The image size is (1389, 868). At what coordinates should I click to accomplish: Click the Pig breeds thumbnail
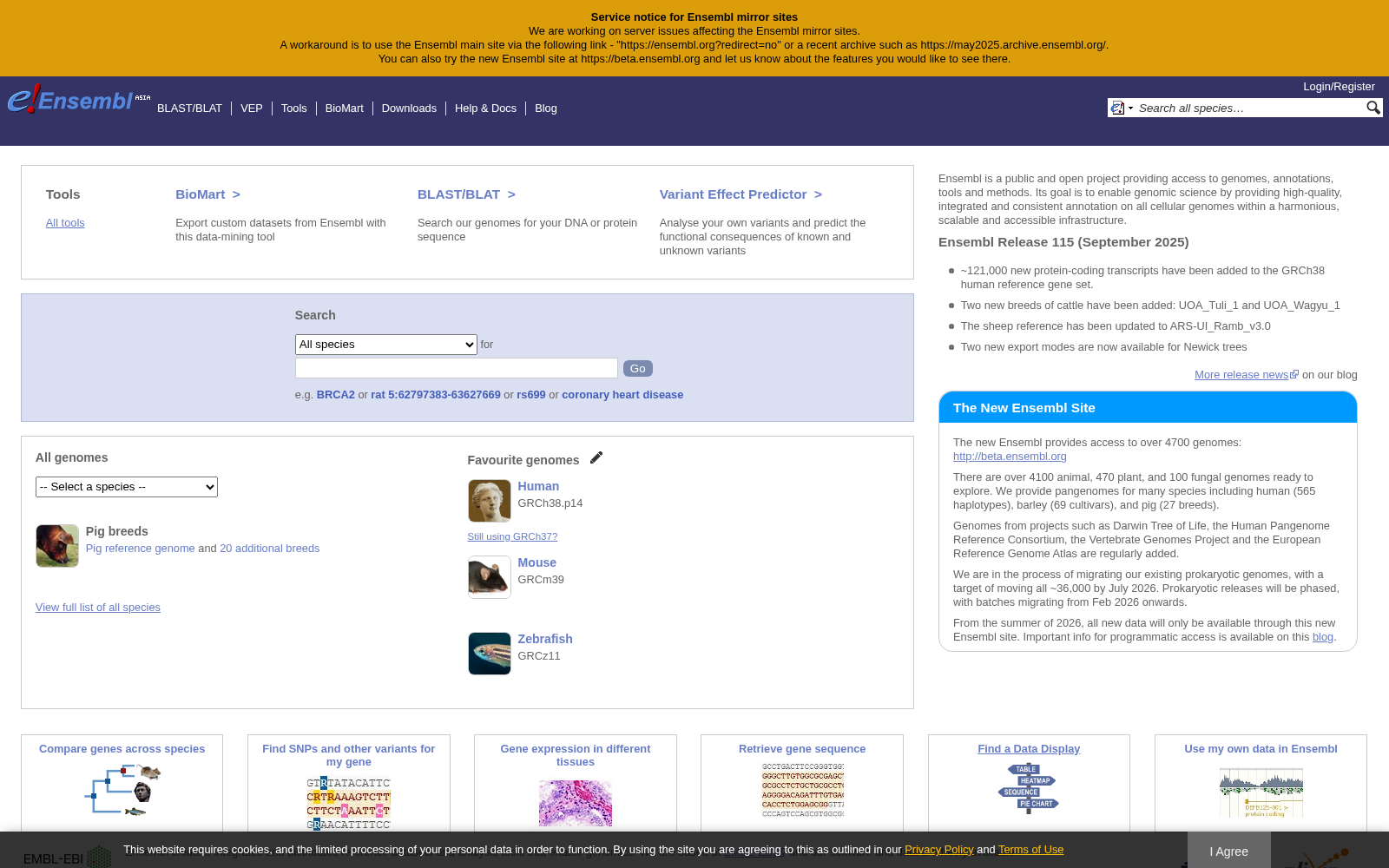(57, 546)
